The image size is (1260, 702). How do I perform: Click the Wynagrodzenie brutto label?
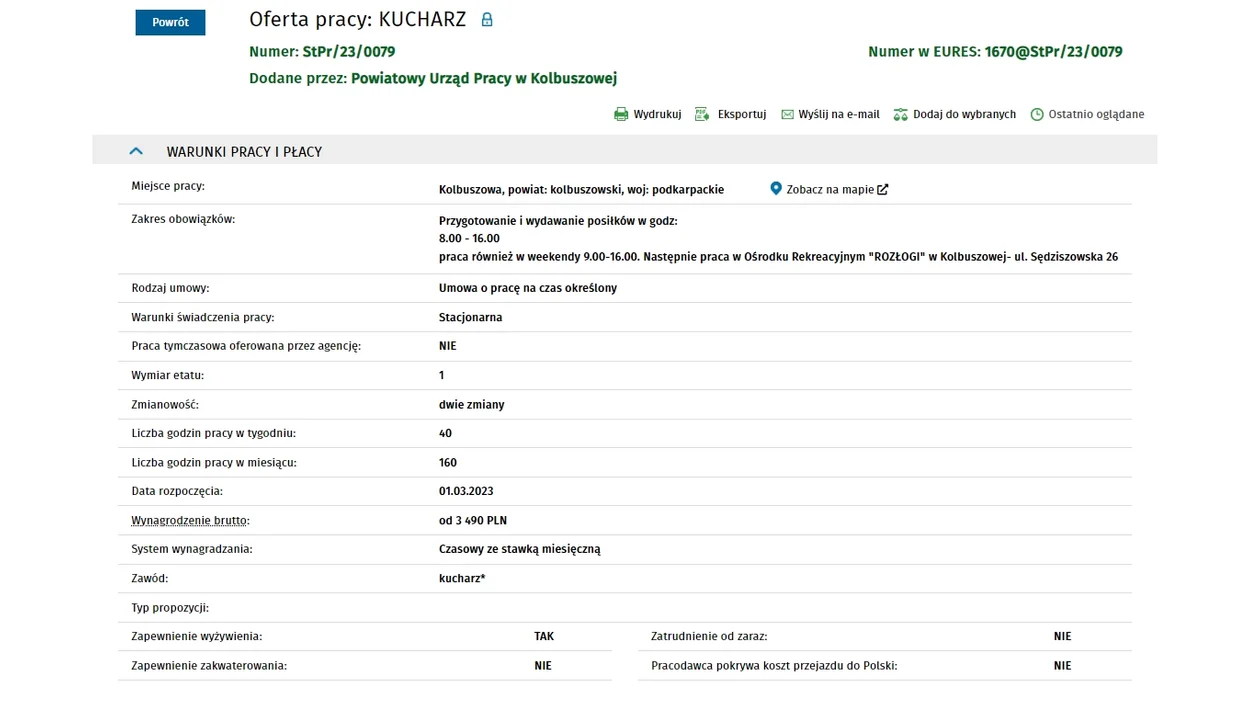[x=190, y=520]
